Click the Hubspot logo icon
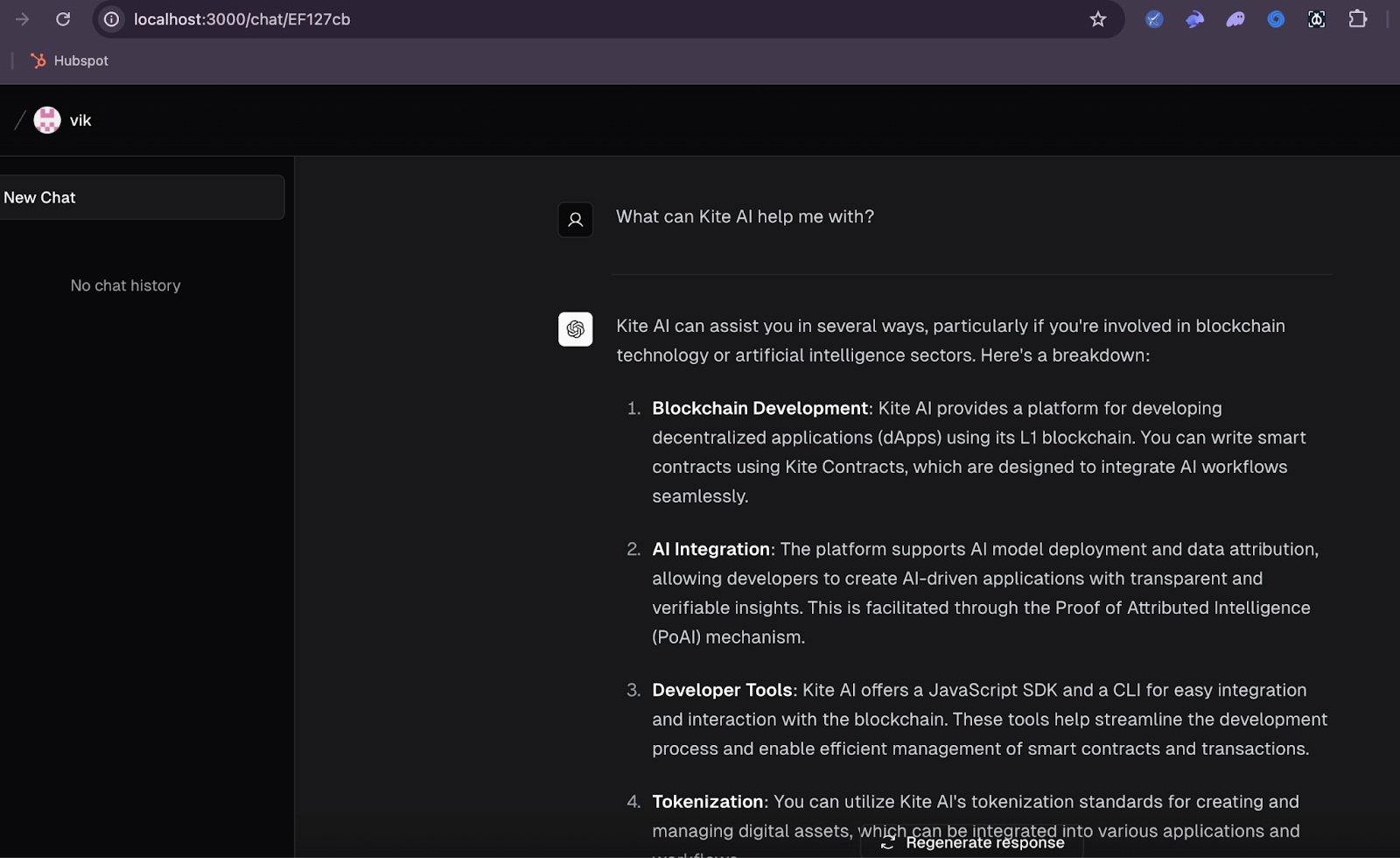The image size is (1400, 858). click(38, 60)
